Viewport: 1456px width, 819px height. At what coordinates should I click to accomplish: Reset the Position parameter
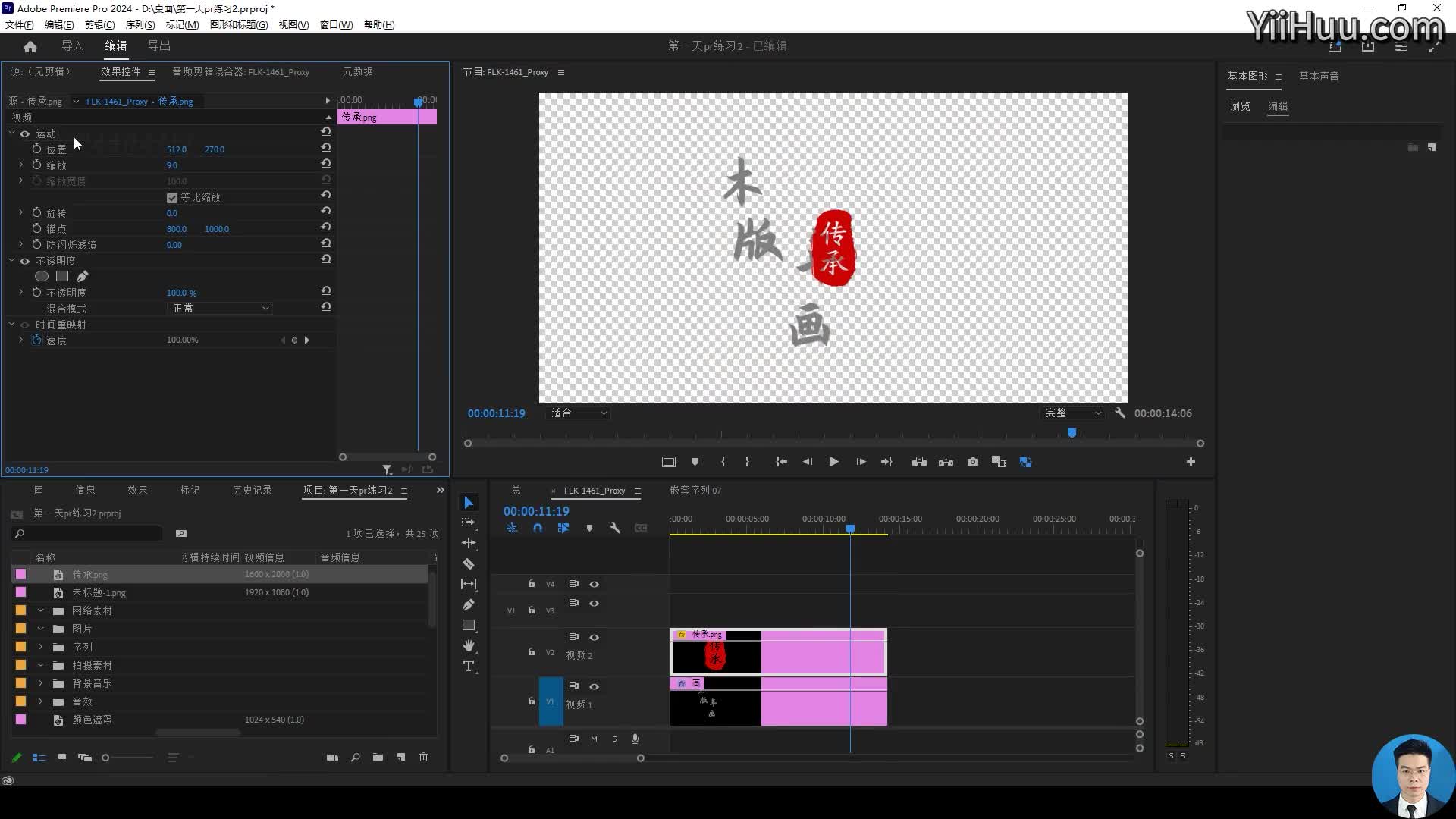point(326,149)
